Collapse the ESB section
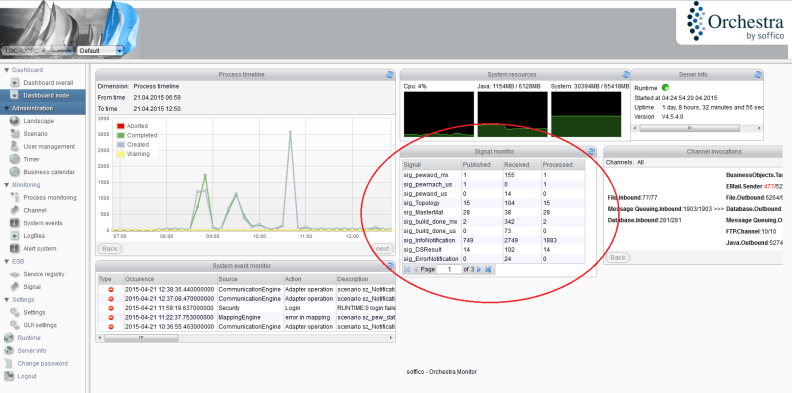The width and height of the screenshot is (792, 393). pos(7,262)
